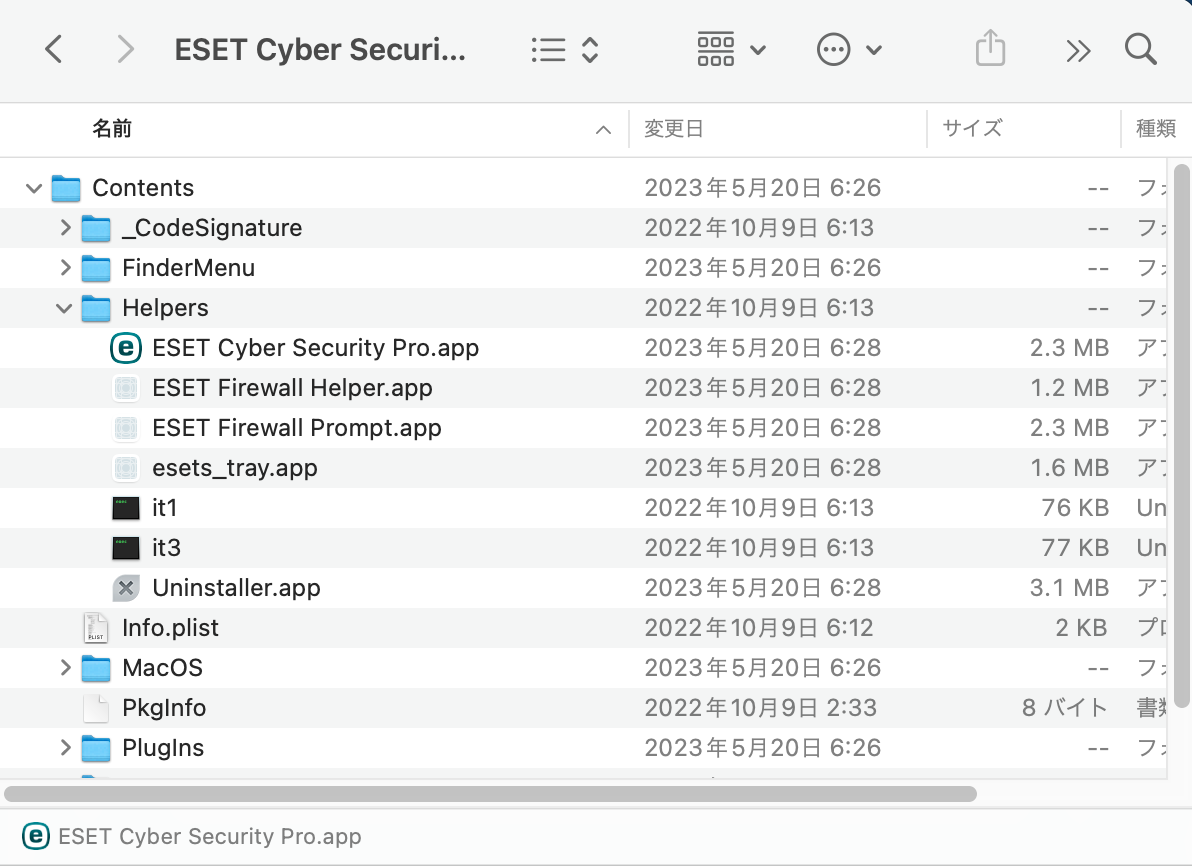Open the grouping options dropdown
The image size is (1192, 866).
tap(731, 50)
